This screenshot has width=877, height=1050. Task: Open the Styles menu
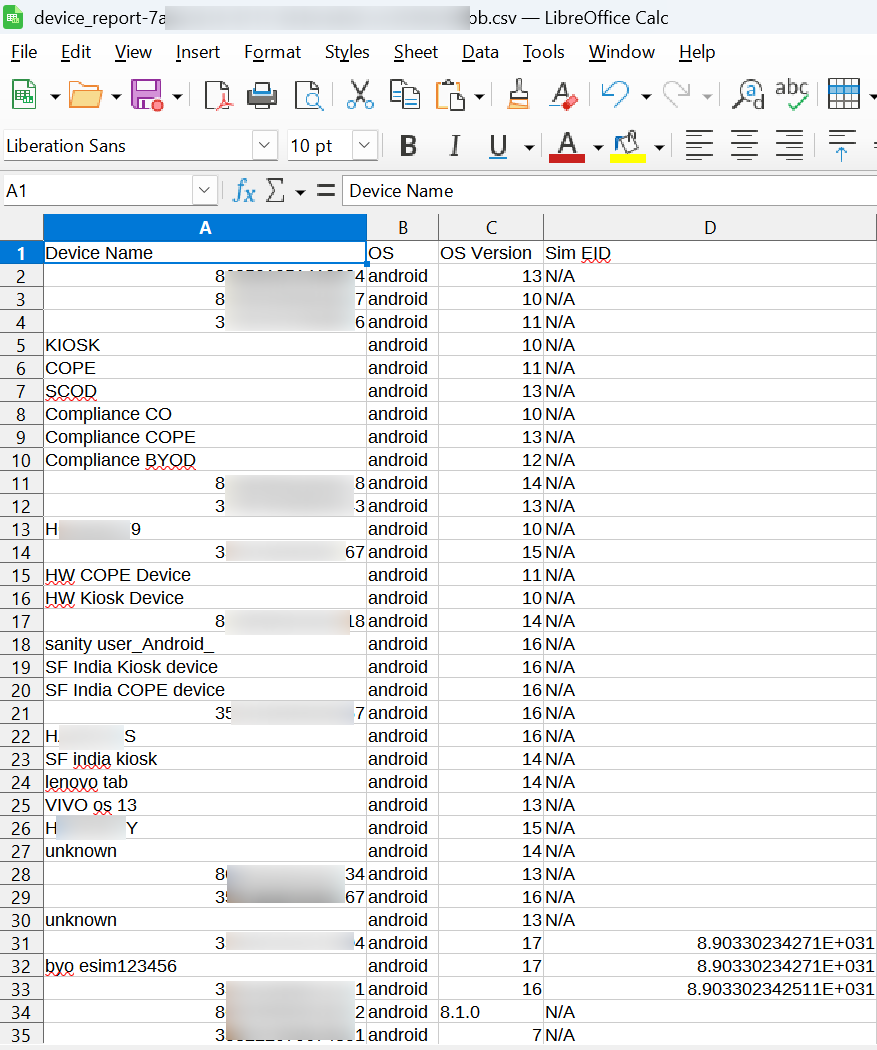[x=347, y=52]
